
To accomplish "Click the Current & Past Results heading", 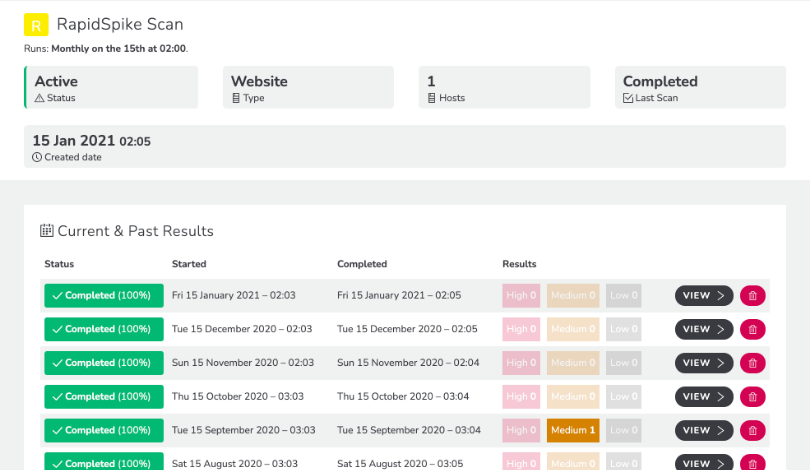I will pyautogui.click(x=135, y=231).
